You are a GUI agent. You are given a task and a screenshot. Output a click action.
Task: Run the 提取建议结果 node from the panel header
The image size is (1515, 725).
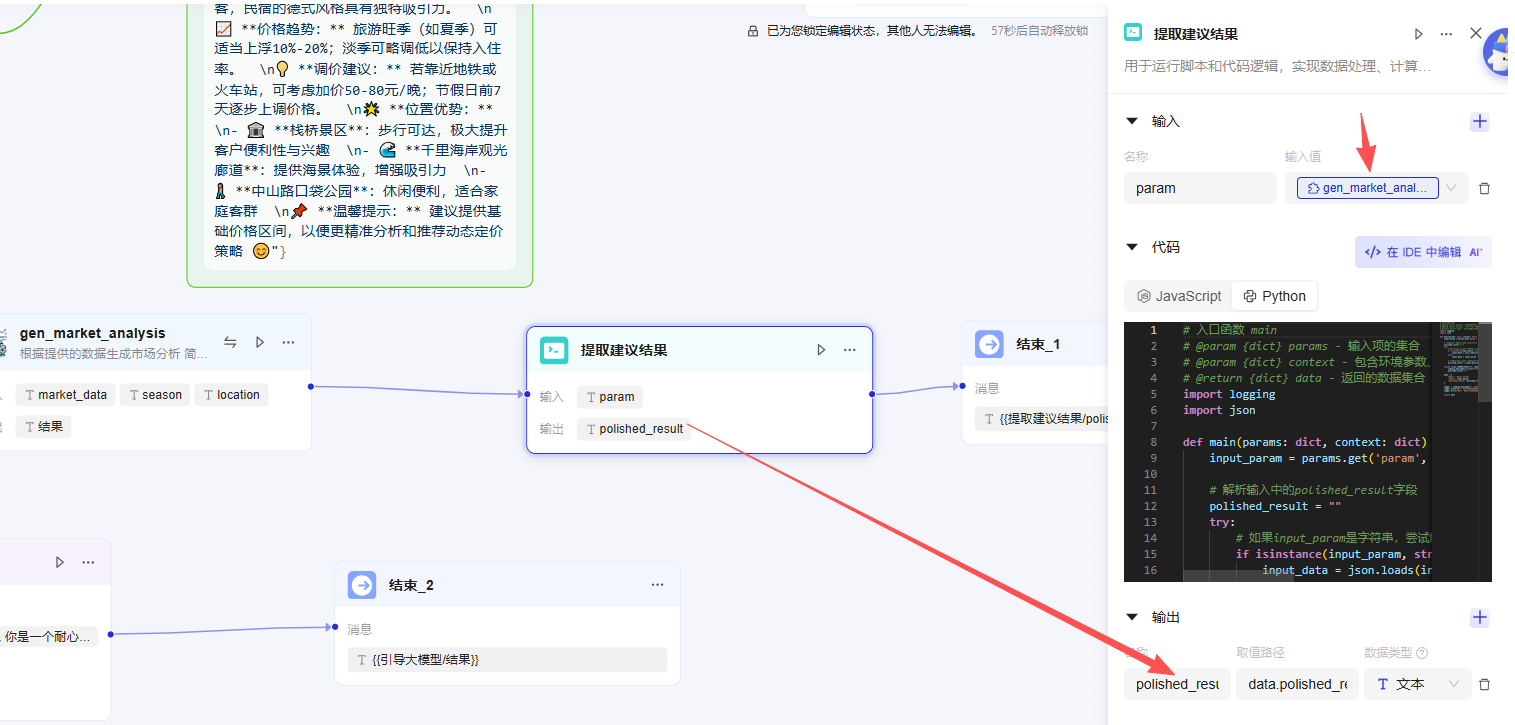1418,34
